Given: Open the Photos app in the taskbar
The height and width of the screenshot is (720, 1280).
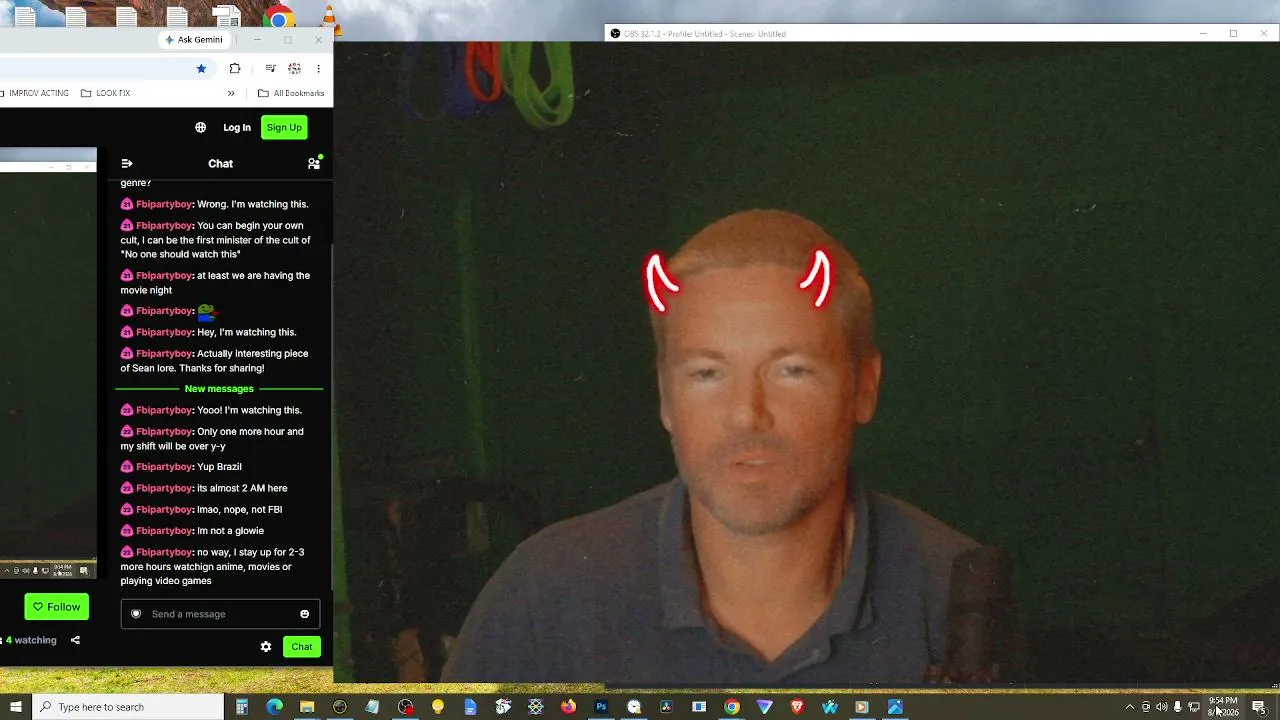Looking at the screenshot, I should coord(895,707).
